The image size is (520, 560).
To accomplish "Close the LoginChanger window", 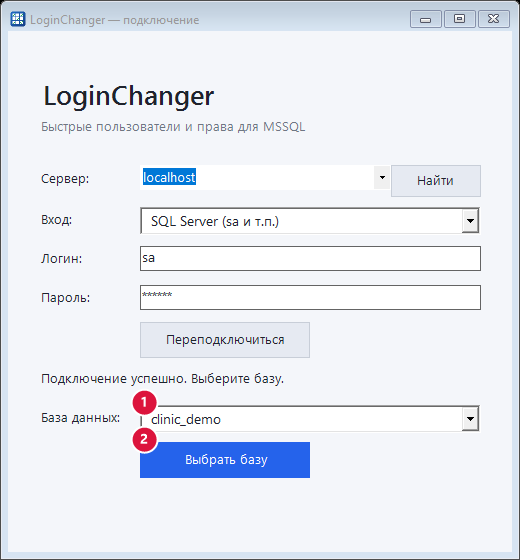I will coord(494,19).
